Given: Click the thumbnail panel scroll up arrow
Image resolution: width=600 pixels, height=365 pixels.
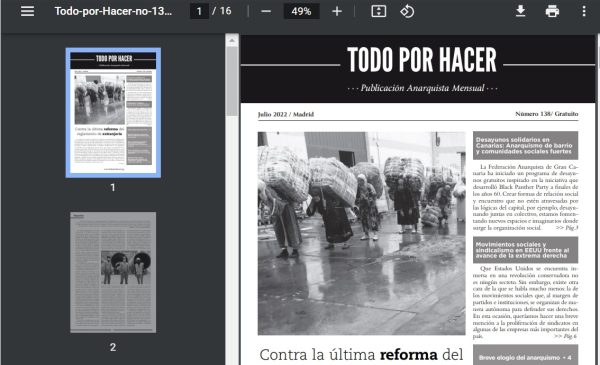Looking at the screenshot, I should click(x=232, y=40).
